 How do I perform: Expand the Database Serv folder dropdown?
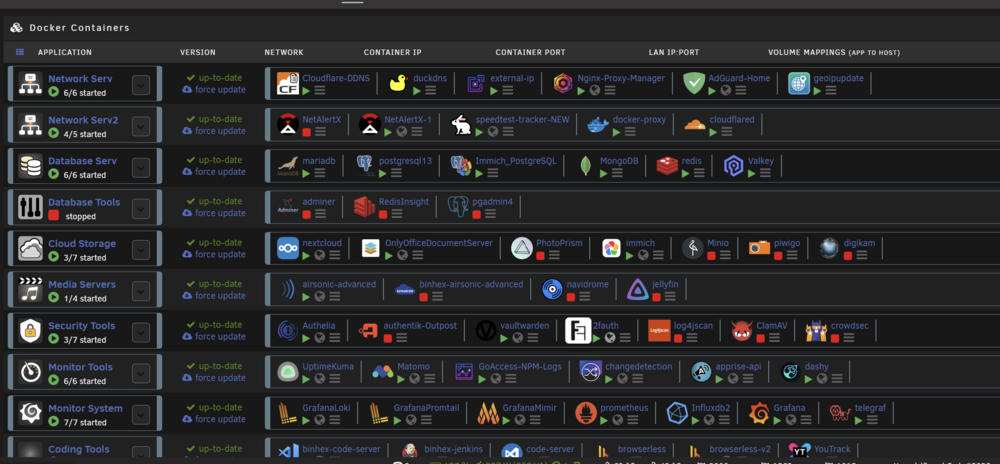(141, 167)
